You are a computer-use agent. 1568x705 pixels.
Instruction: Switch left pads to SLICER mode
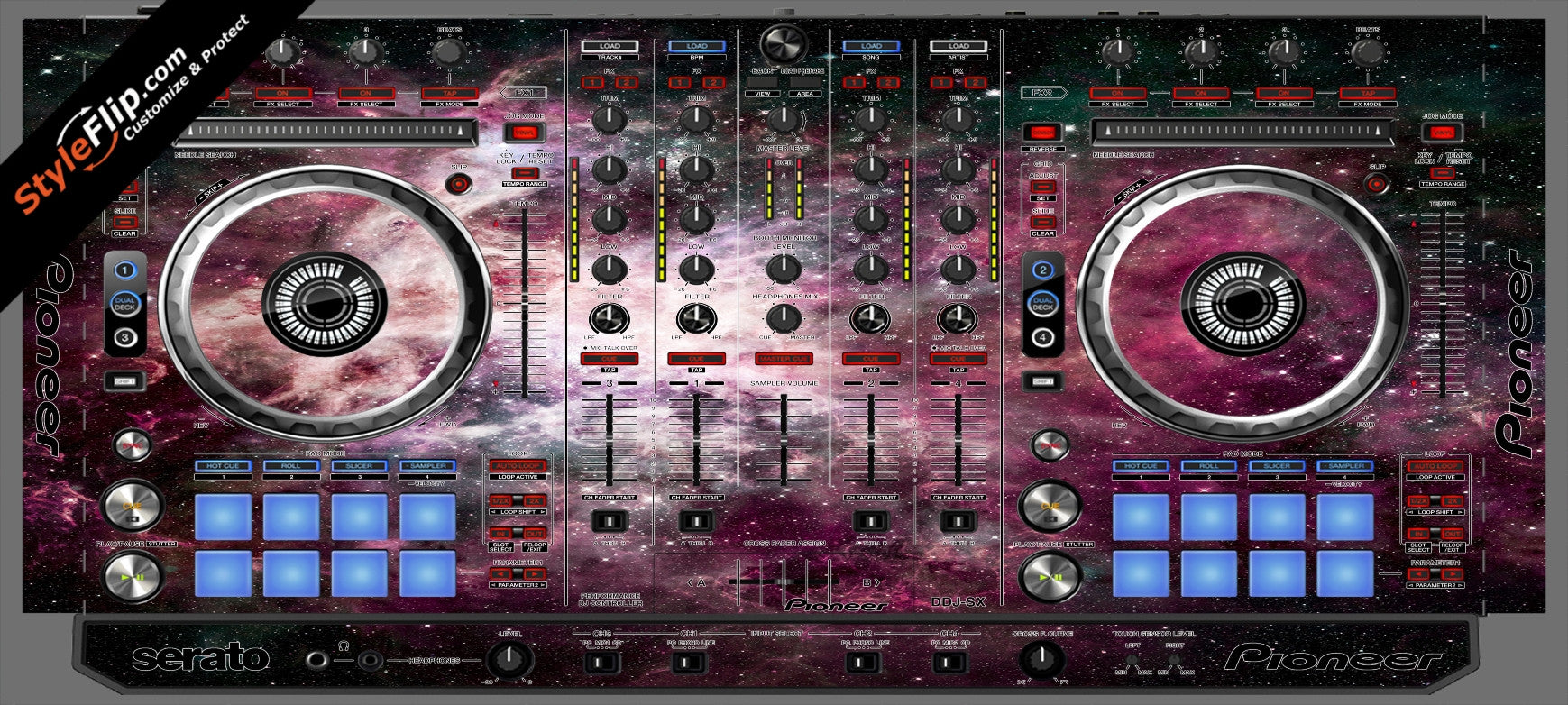(358, 466)
